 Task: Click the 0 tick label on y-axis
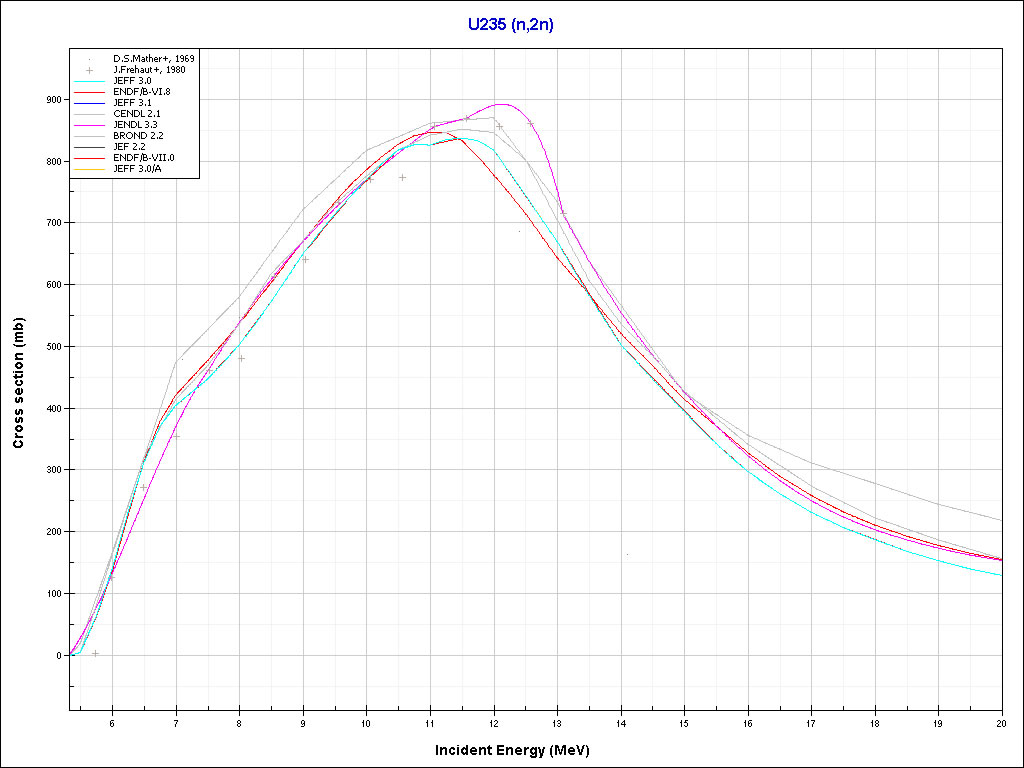click(x=59, y=656)
